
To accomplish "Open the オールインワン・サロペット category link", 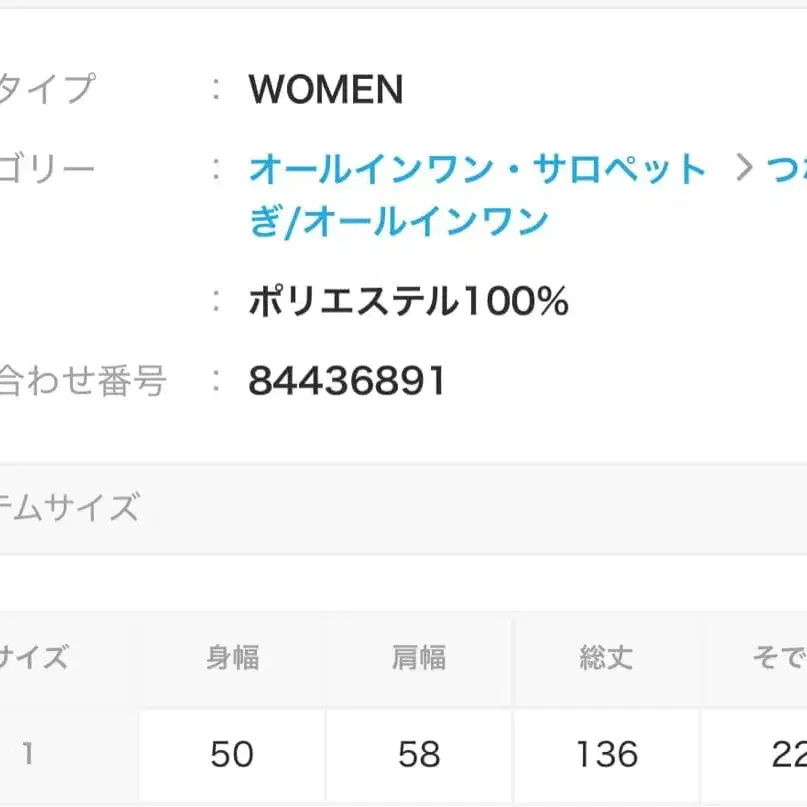I will pos(477,170).
